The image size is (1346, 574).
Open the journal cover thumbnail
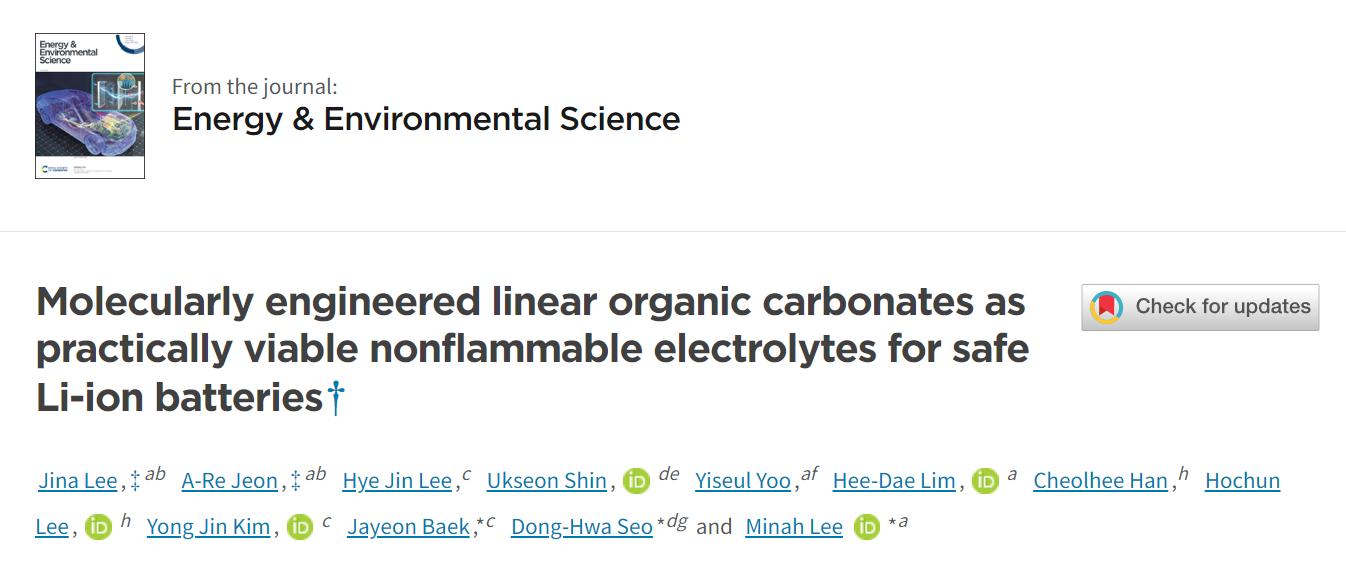coord(90,106)
